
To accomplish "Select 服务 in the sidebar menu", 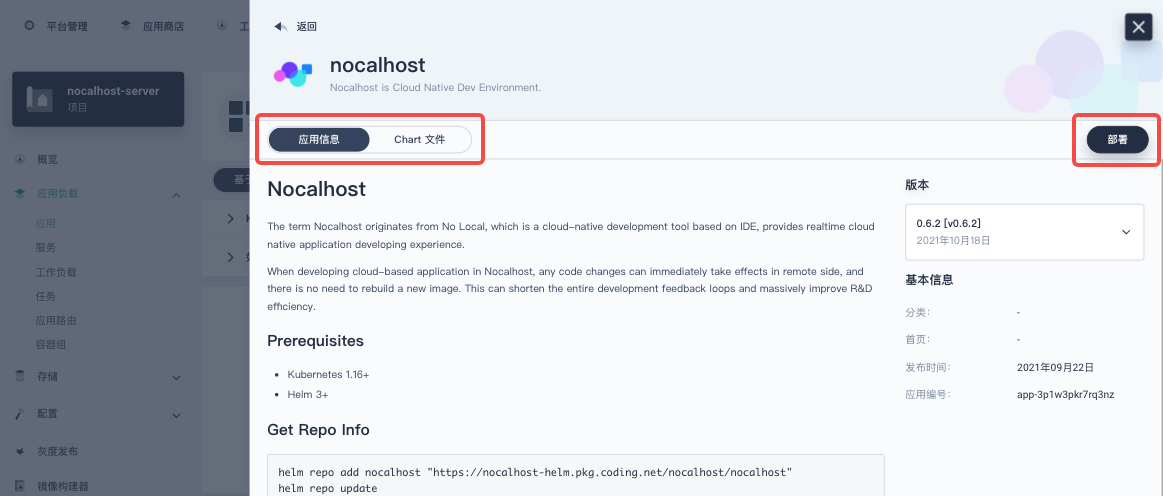I will click(46, 248).
